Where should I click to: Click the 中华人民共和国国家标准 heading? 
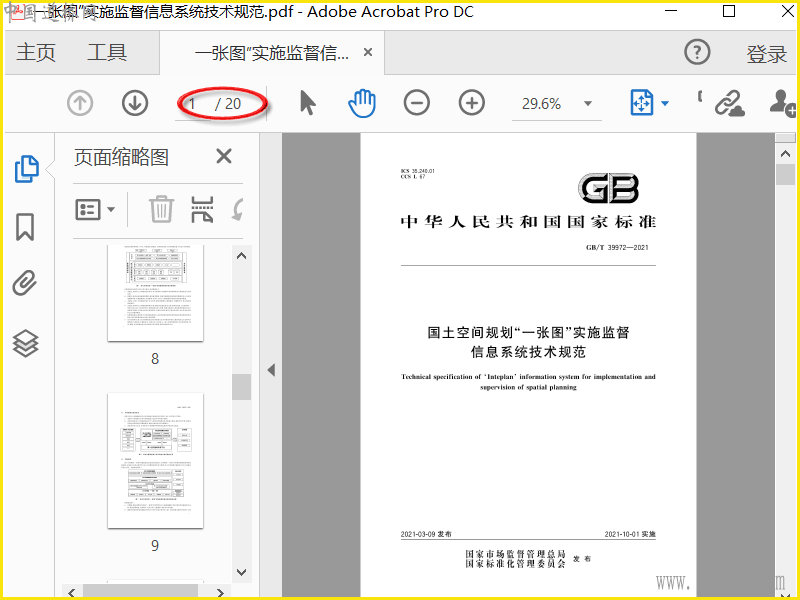click(x=528, y=222)
